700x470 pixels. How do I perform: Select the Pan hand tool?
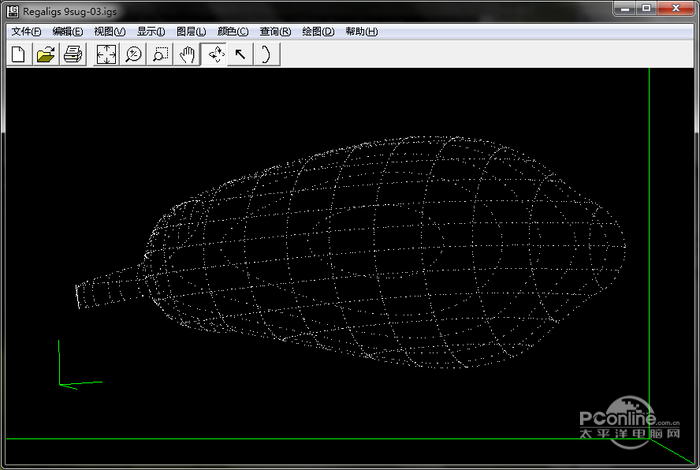click(x=187, y=55)
